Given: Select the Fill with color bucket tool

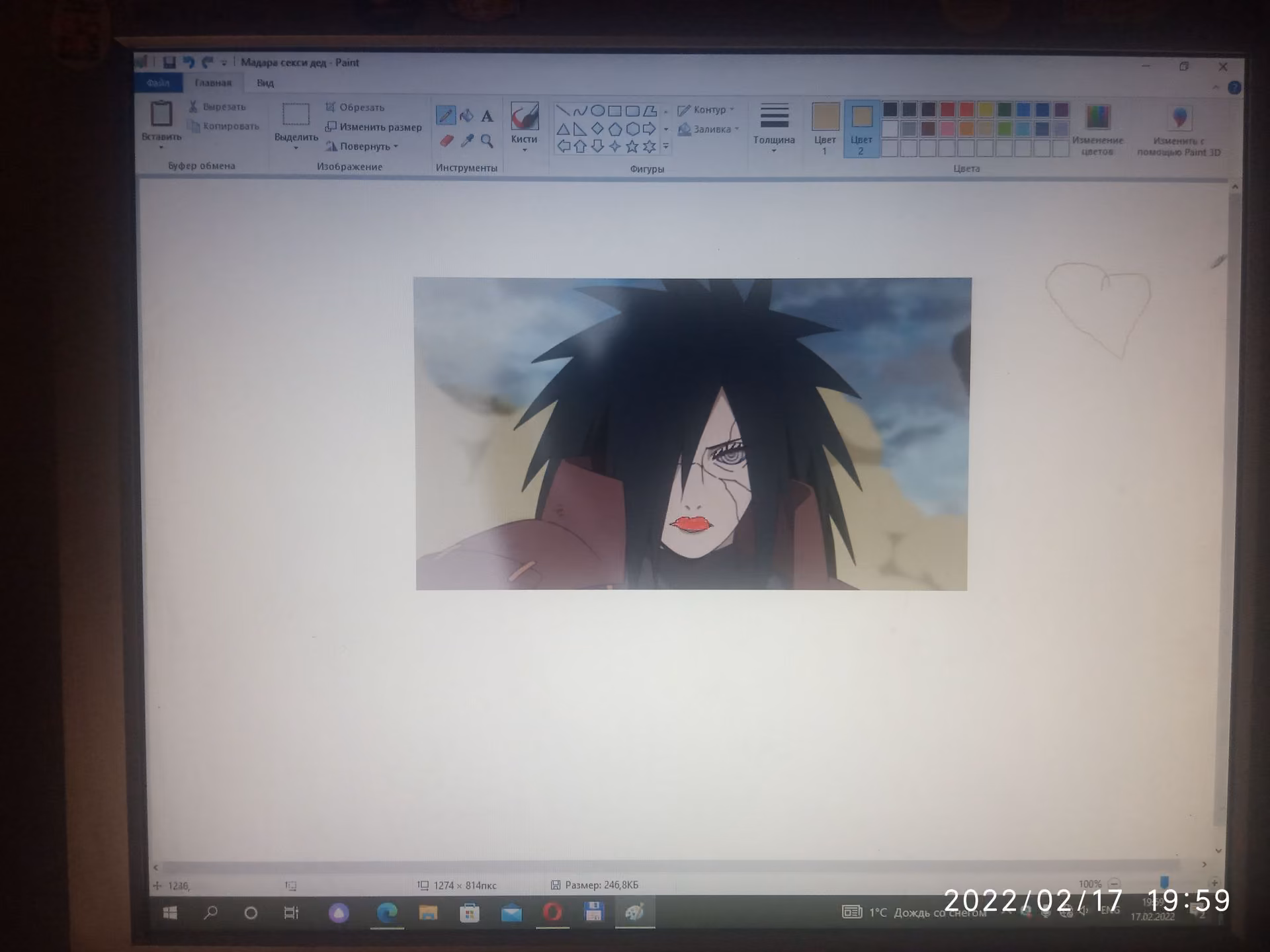Looking at the screenshot, I should tap(466, 116).
